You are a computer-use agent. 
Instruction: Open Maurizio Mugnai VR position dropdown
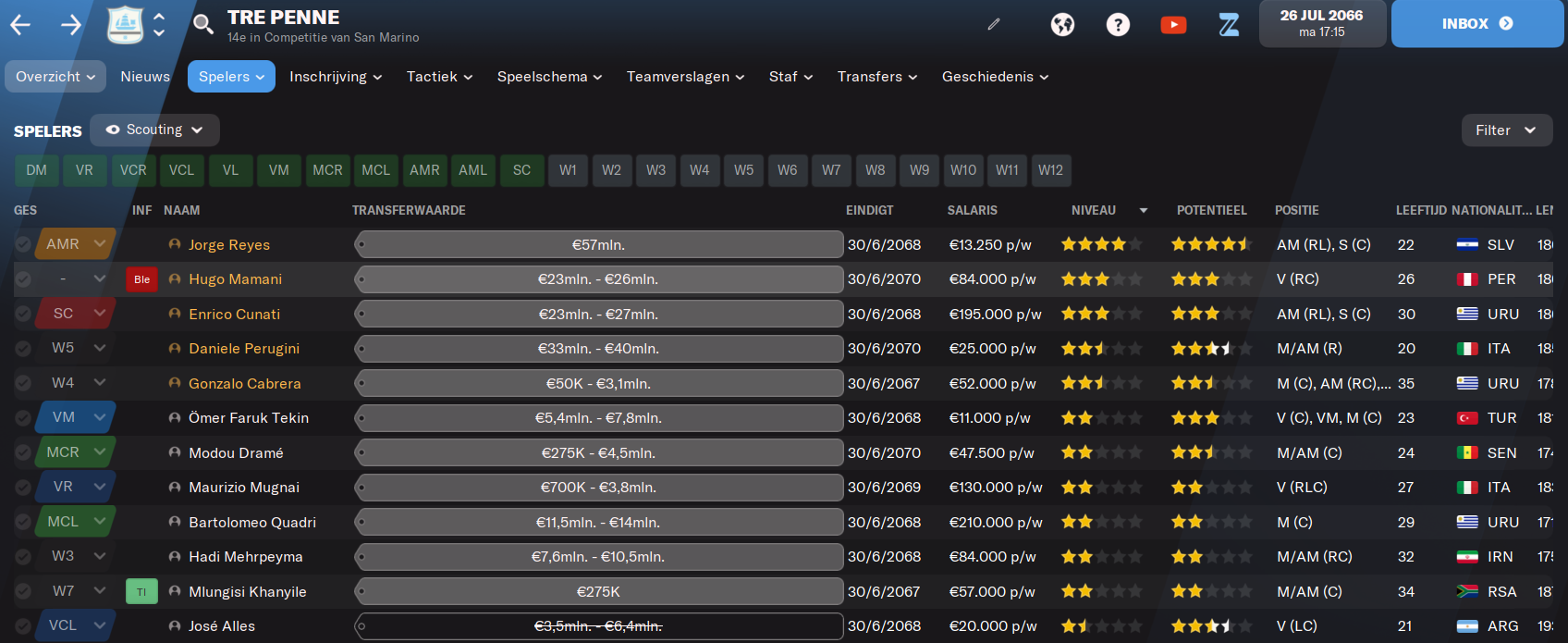[75, 487]
